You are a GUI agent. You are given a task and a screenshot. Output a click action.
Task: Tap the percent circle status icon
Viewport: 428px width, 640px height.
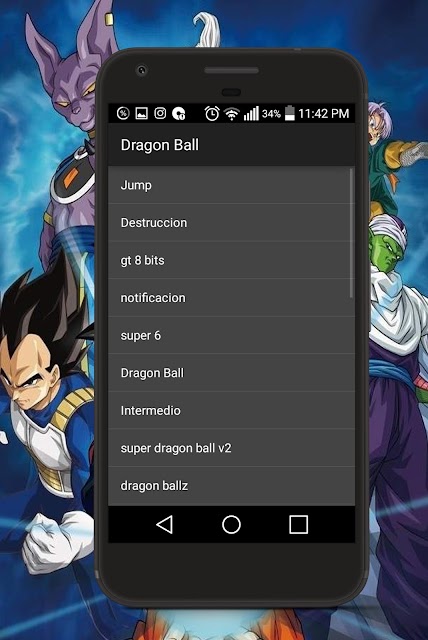point(123,113)
